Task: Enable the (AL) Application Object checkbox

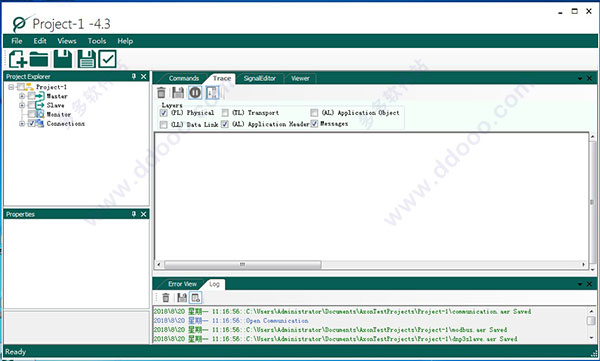Action: [x=314, y=113]
